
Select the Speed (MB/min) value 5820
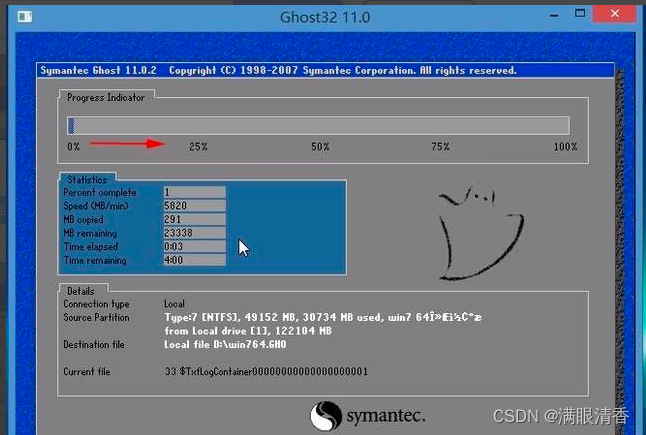click(x=194, y=206)
